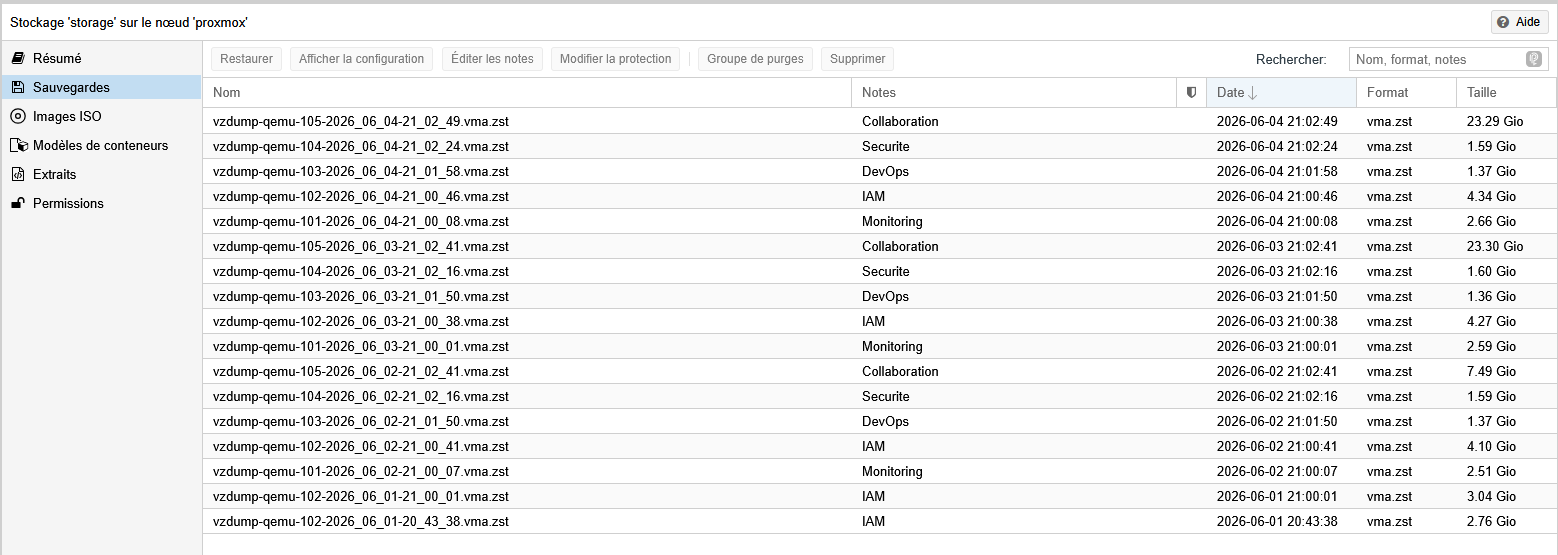Select the vzdump-qemu-105-2026_06_04 Collaboration backup row

click(879, 121)
